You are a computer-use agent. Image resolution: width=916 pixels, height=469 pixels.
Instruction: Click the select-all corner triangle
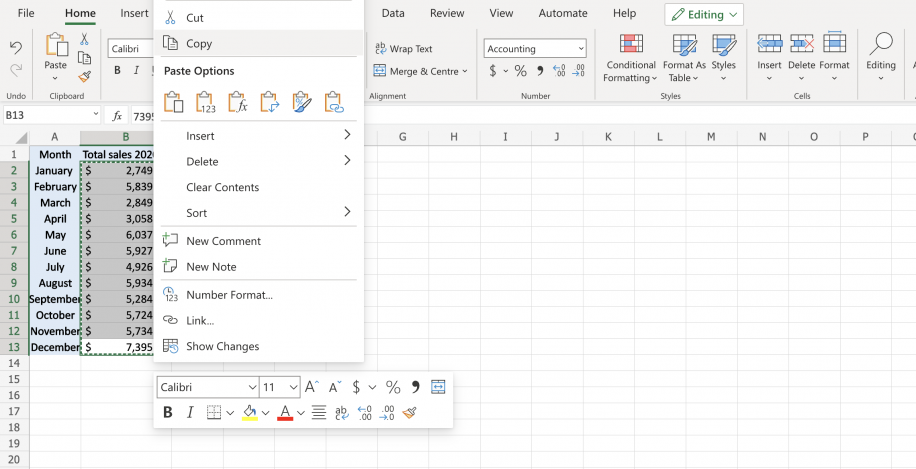click(x=21, y=138)
